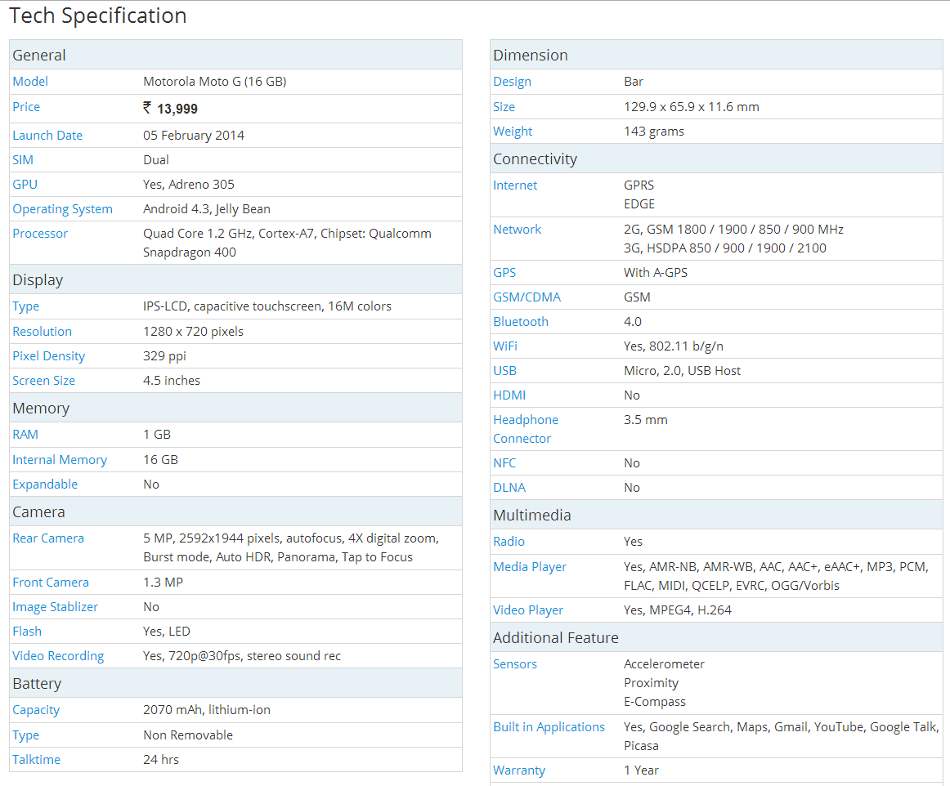Select 'Android 4.3, Jelly Bean' value

(207, 209)
